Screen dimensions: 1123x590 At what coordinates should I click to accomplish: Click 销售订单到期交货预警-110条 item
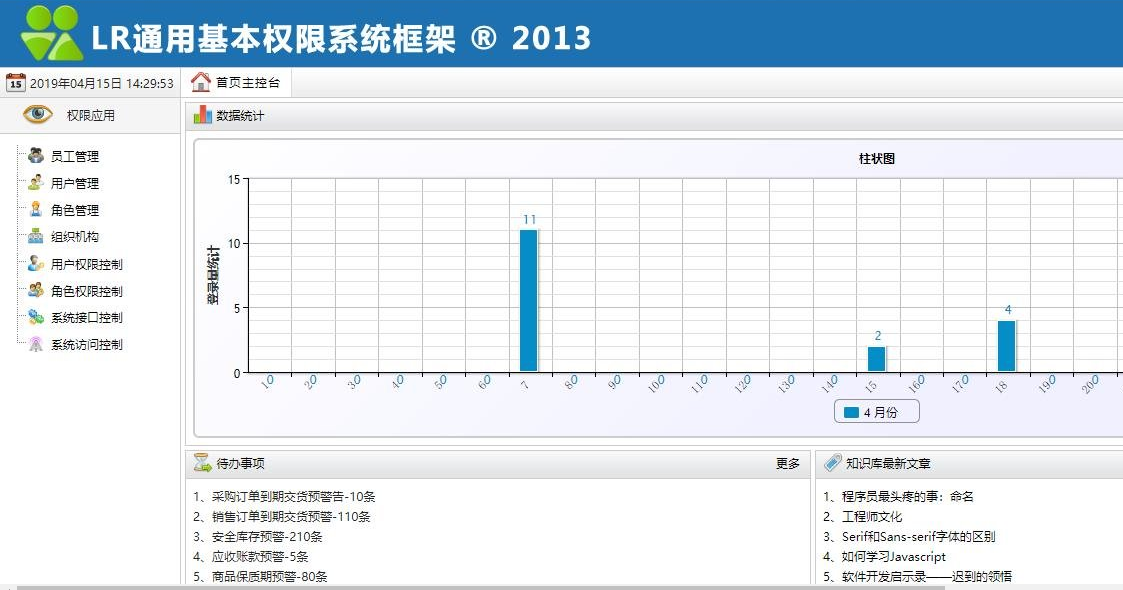(x=281, y=516)
